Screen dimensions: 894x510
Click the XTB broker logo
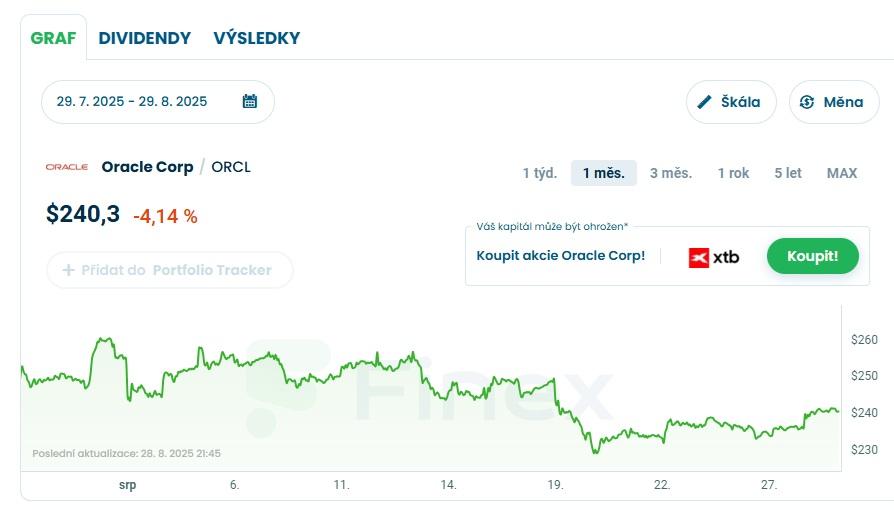coord(714,257)
